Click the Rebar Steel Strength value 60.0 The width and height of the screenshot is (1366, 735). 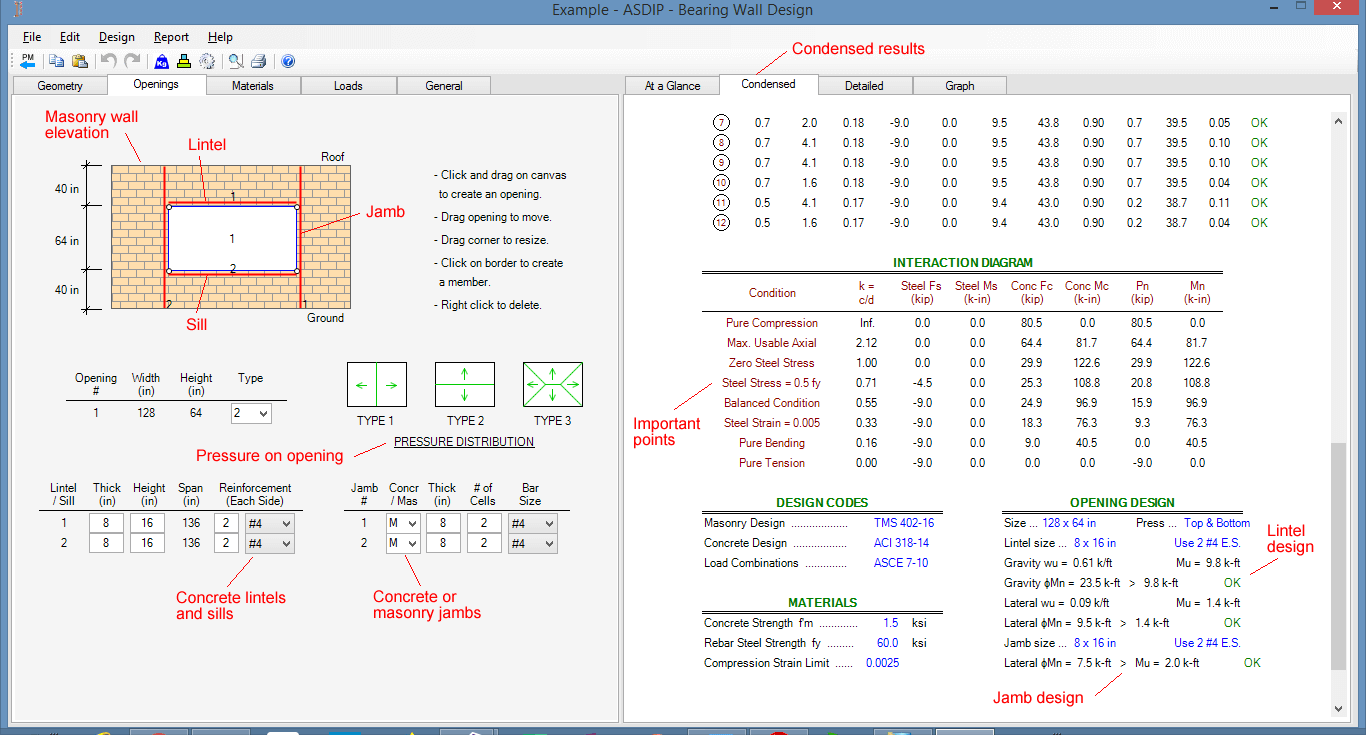(x=888, y=643)
